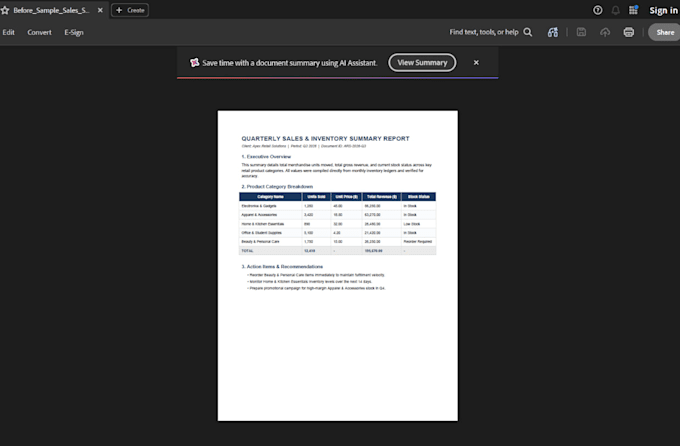Open the Edit menu
Screen dimensions: 680x446
(8, 32)
